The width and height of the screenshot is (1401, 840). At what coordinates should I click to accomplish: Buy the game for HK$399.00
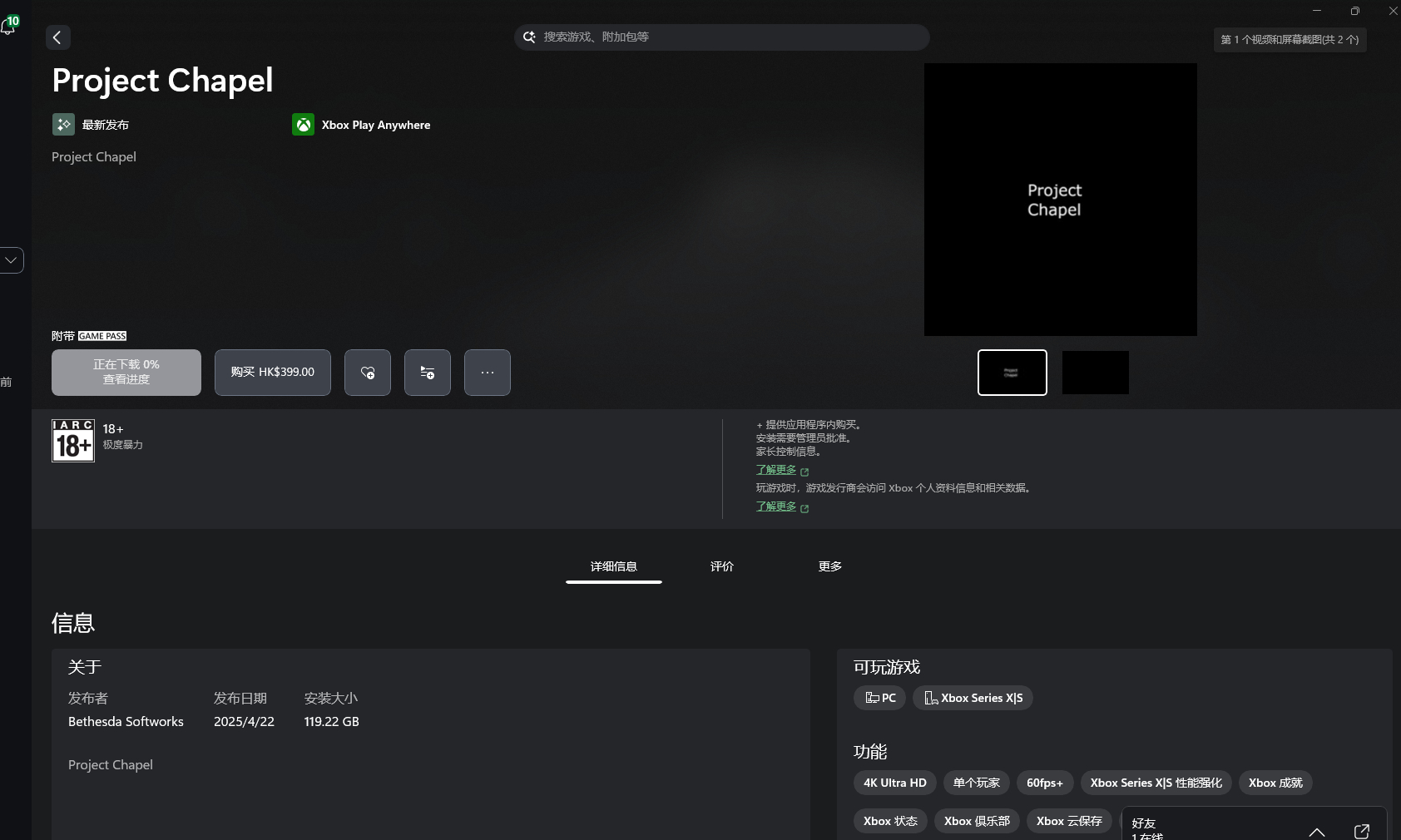coord(273,372)
